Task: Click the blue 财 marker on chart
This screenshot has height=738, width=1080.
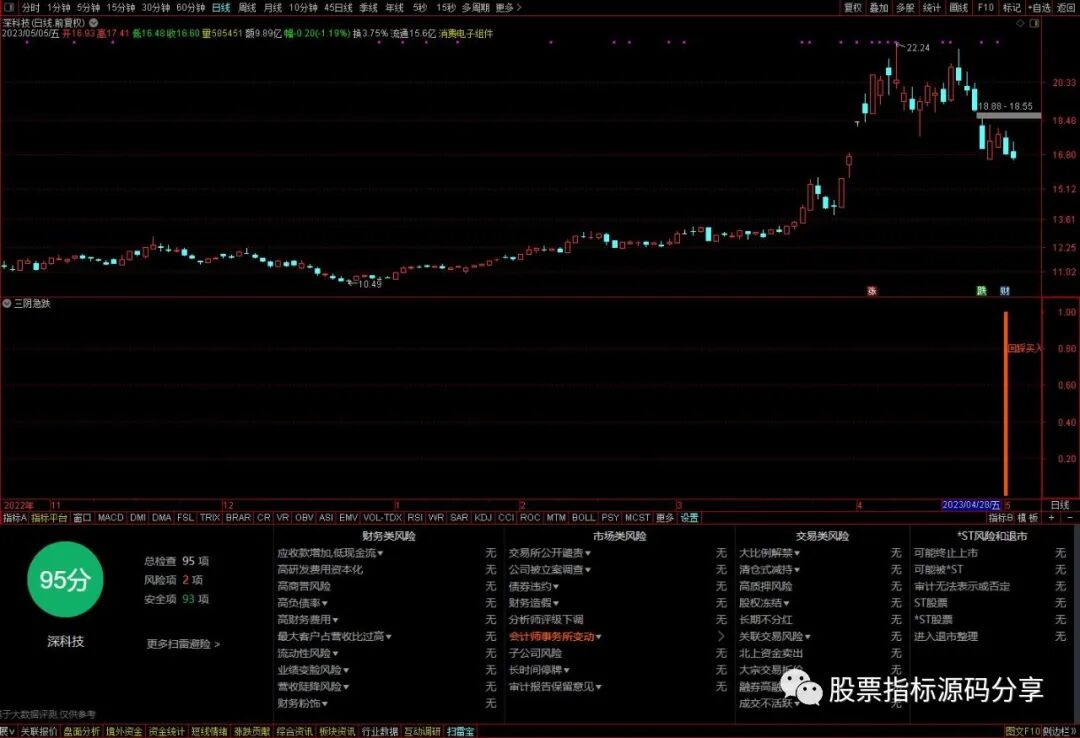Action: pyautogui.click(x=1004, y=291)
